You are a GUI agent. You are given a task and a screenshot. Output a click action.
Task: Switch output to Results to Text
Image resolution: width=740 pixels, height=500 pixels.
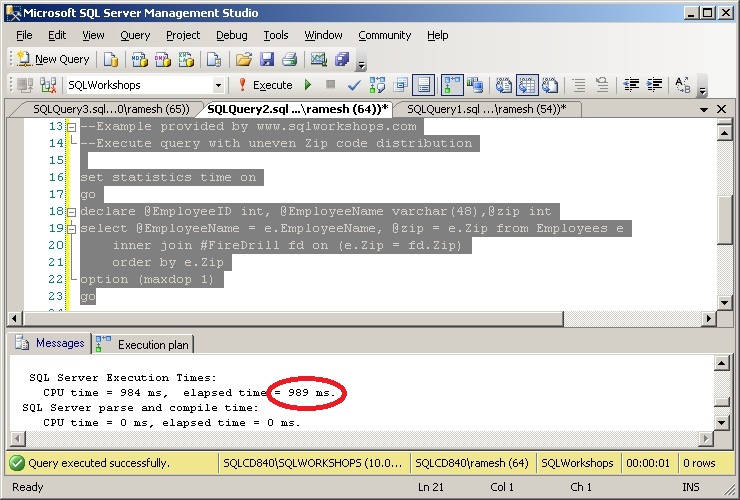point(504,85)
